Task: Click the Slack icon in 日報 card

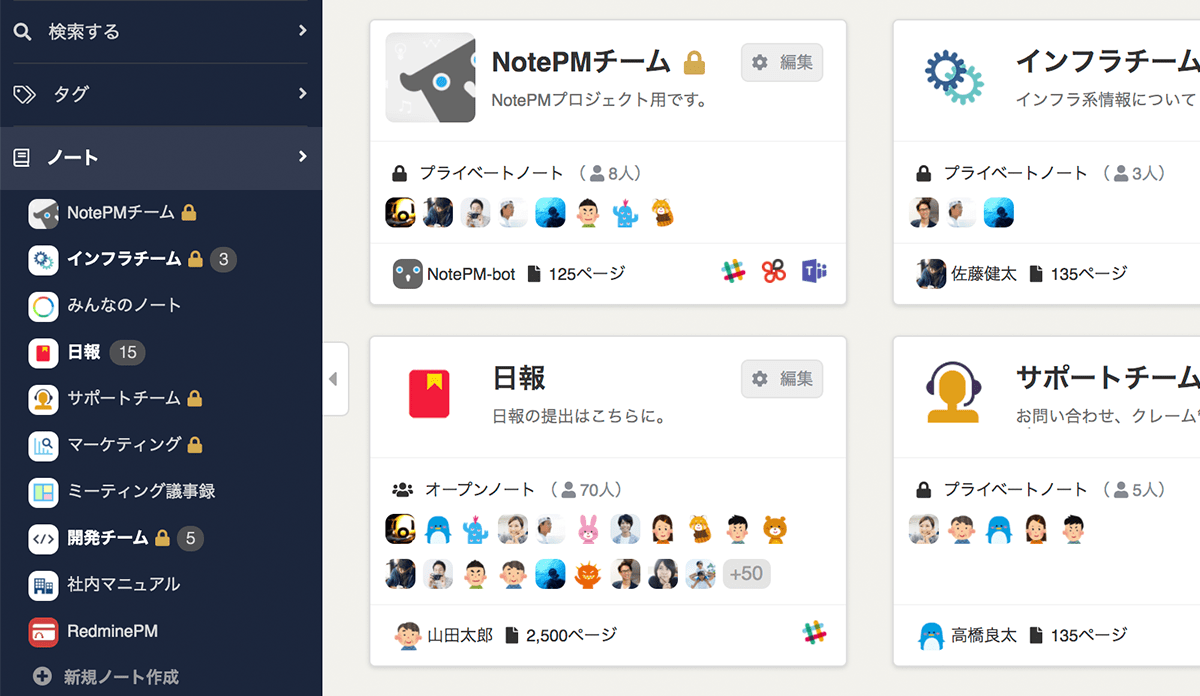Action: pos(814,633)
